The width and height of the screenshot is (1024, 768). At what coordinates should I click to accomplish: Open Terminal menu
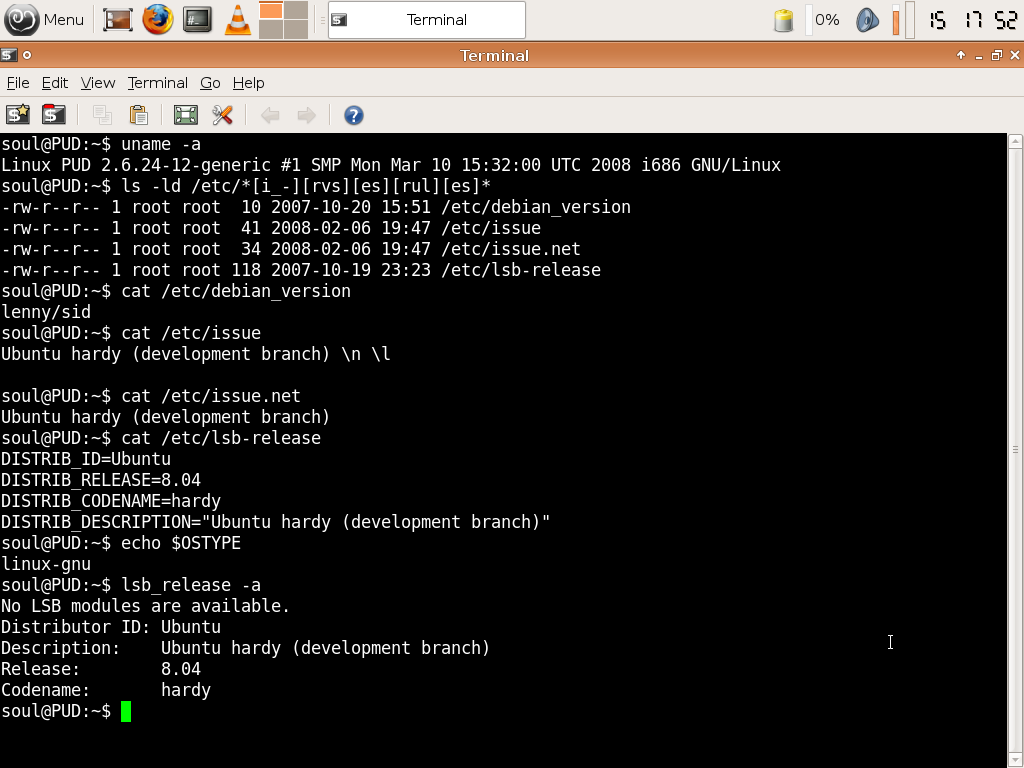[x=157, y=83]
